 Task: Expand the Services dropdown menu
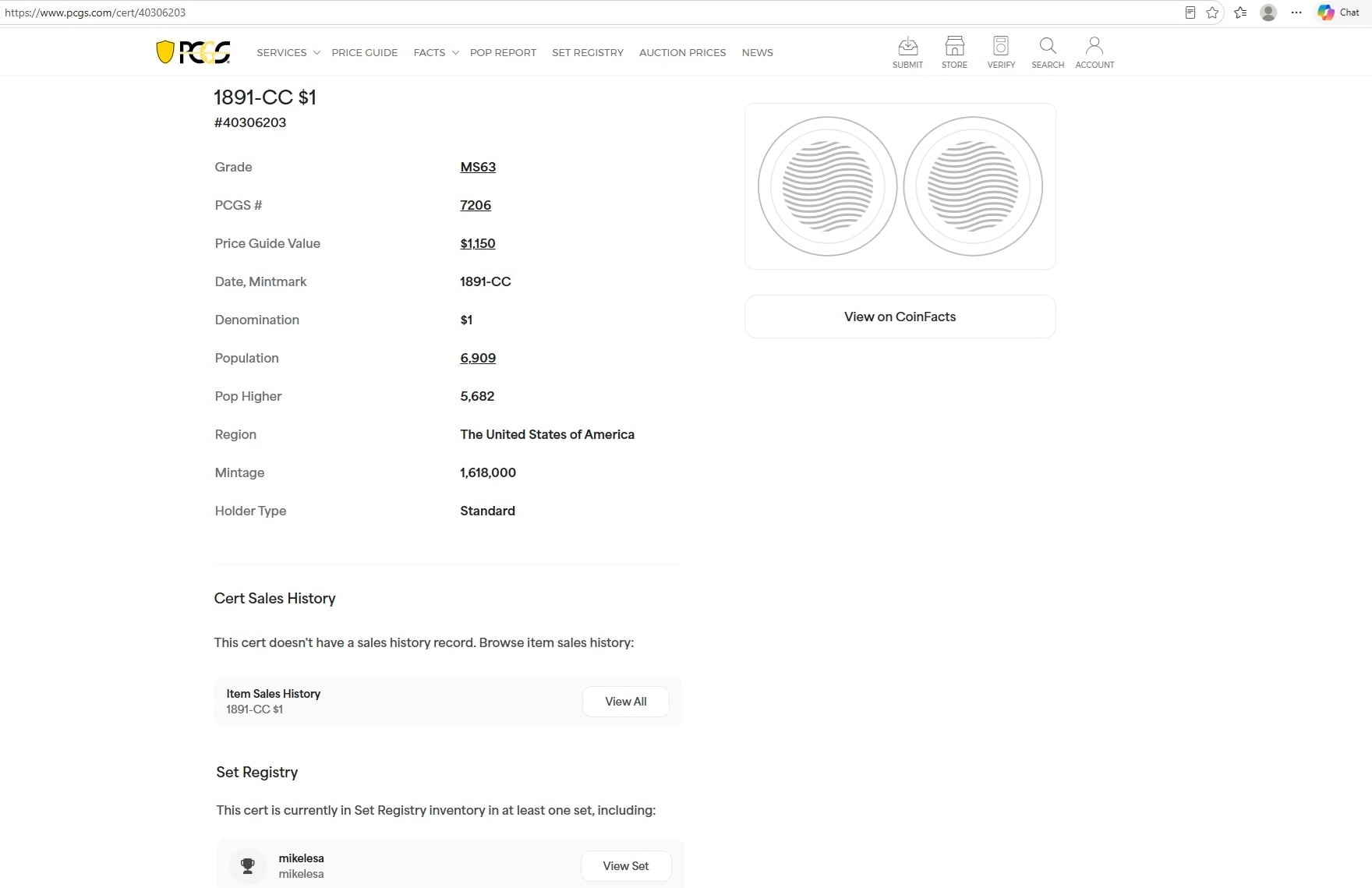[288, 52]
